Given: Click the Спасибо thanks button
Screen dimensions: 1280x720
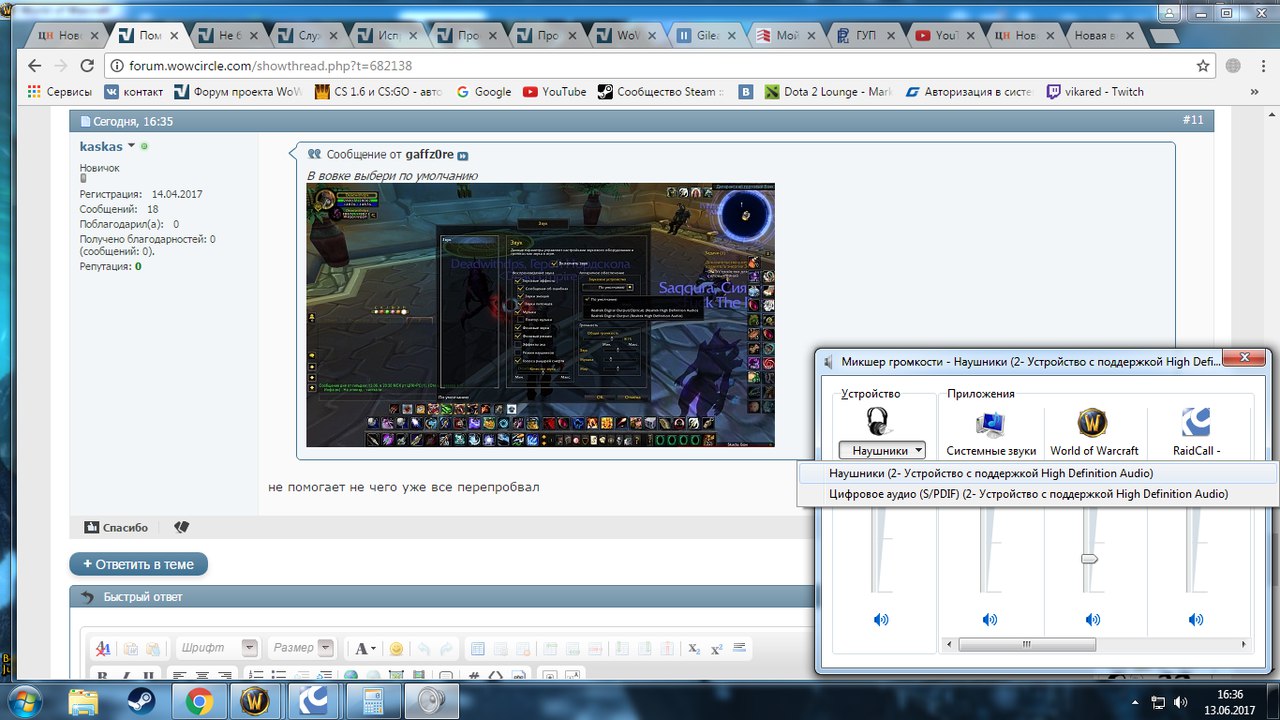Looking at the screenshot, I should [117, 527].
